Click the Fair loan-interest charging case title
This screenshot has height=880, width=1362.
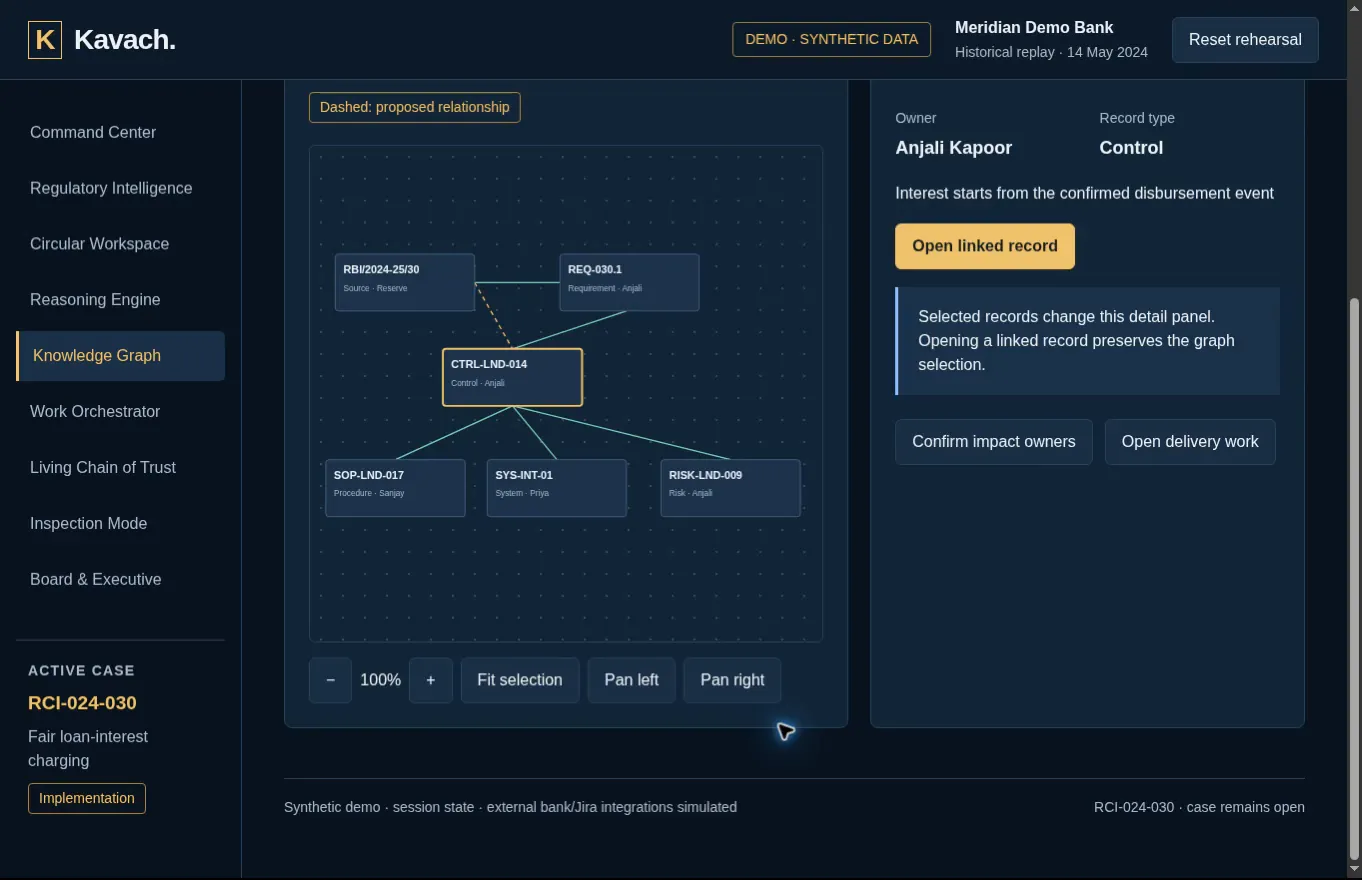tap(88, 748)
